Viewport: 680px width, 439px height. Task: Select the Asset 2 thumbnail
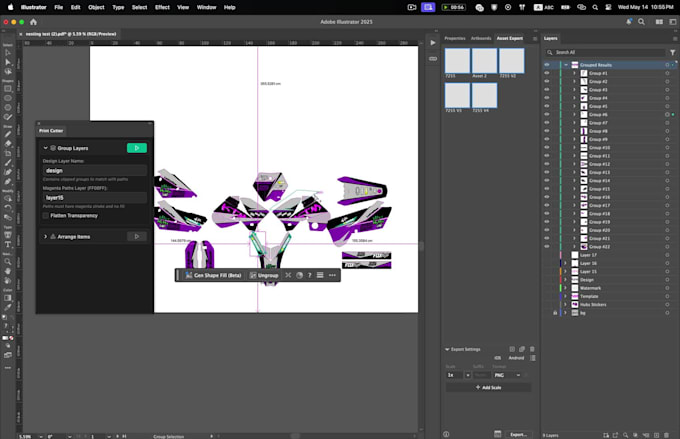pos(484,61)
